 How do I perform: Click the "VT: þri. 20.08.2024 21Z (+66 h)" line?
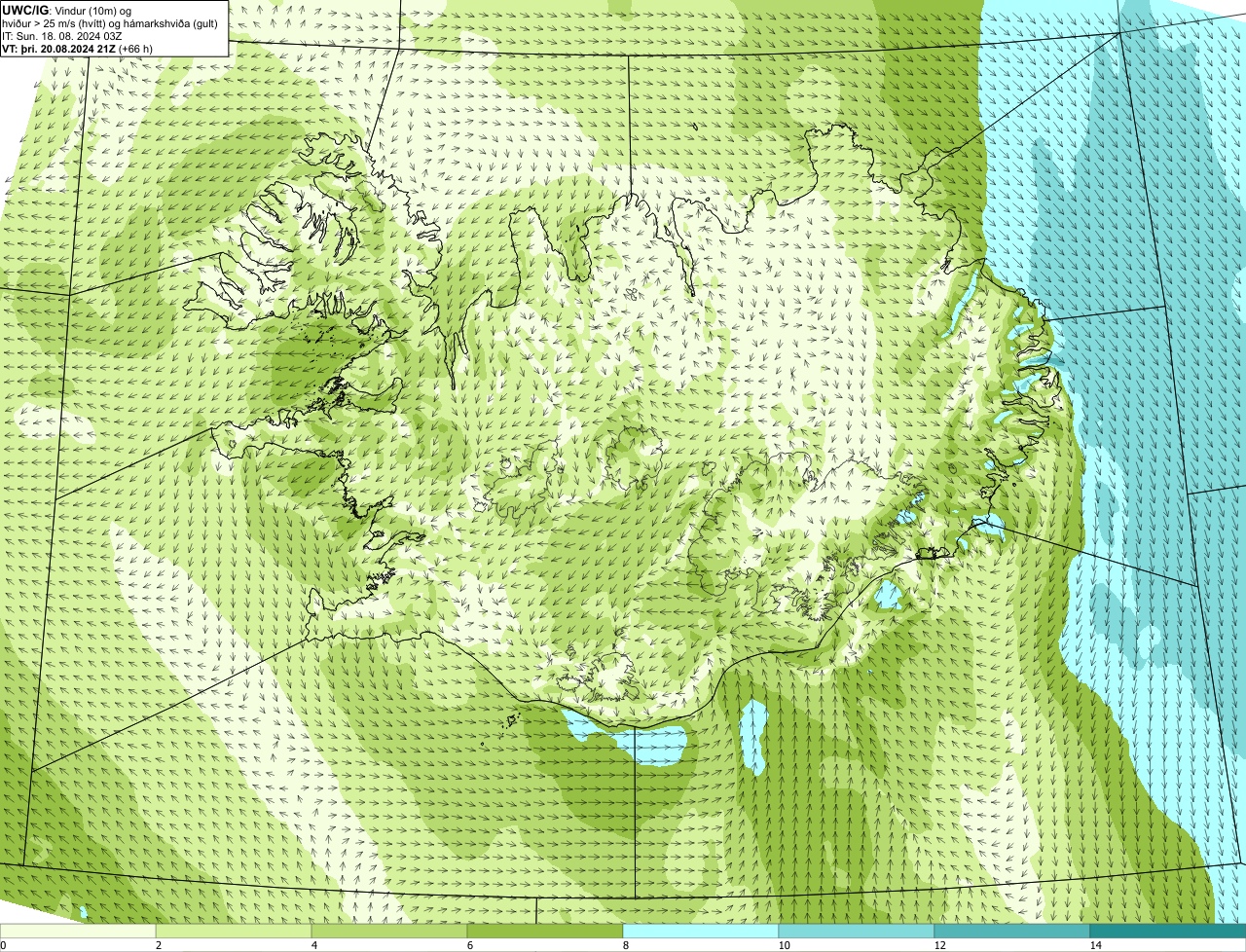click(x=77, y=48)
